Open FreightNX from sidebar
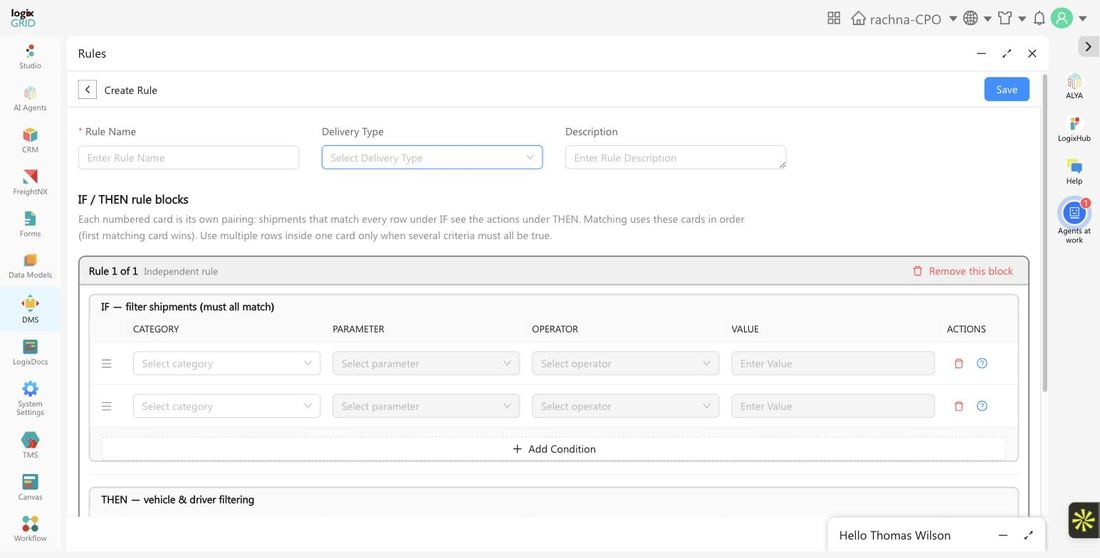 point(30,182)
